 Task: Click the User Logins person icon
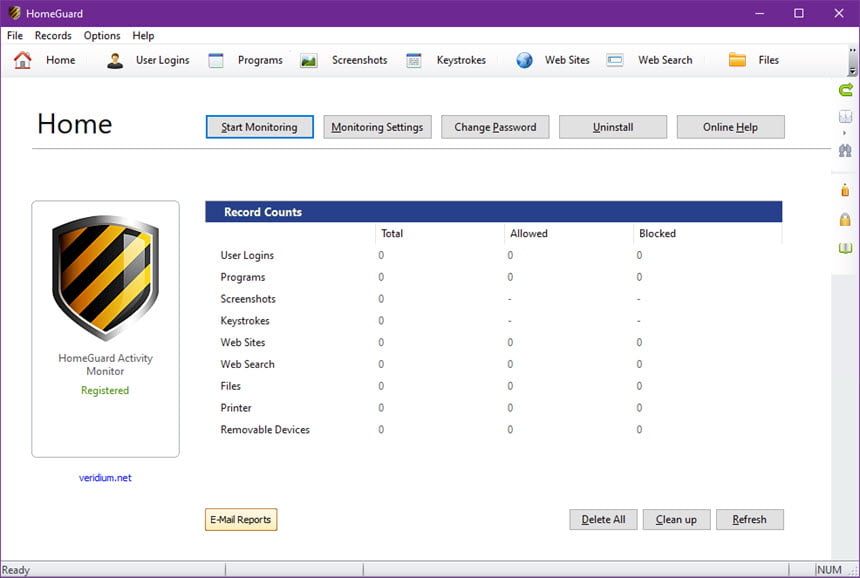tap(115, 60)
